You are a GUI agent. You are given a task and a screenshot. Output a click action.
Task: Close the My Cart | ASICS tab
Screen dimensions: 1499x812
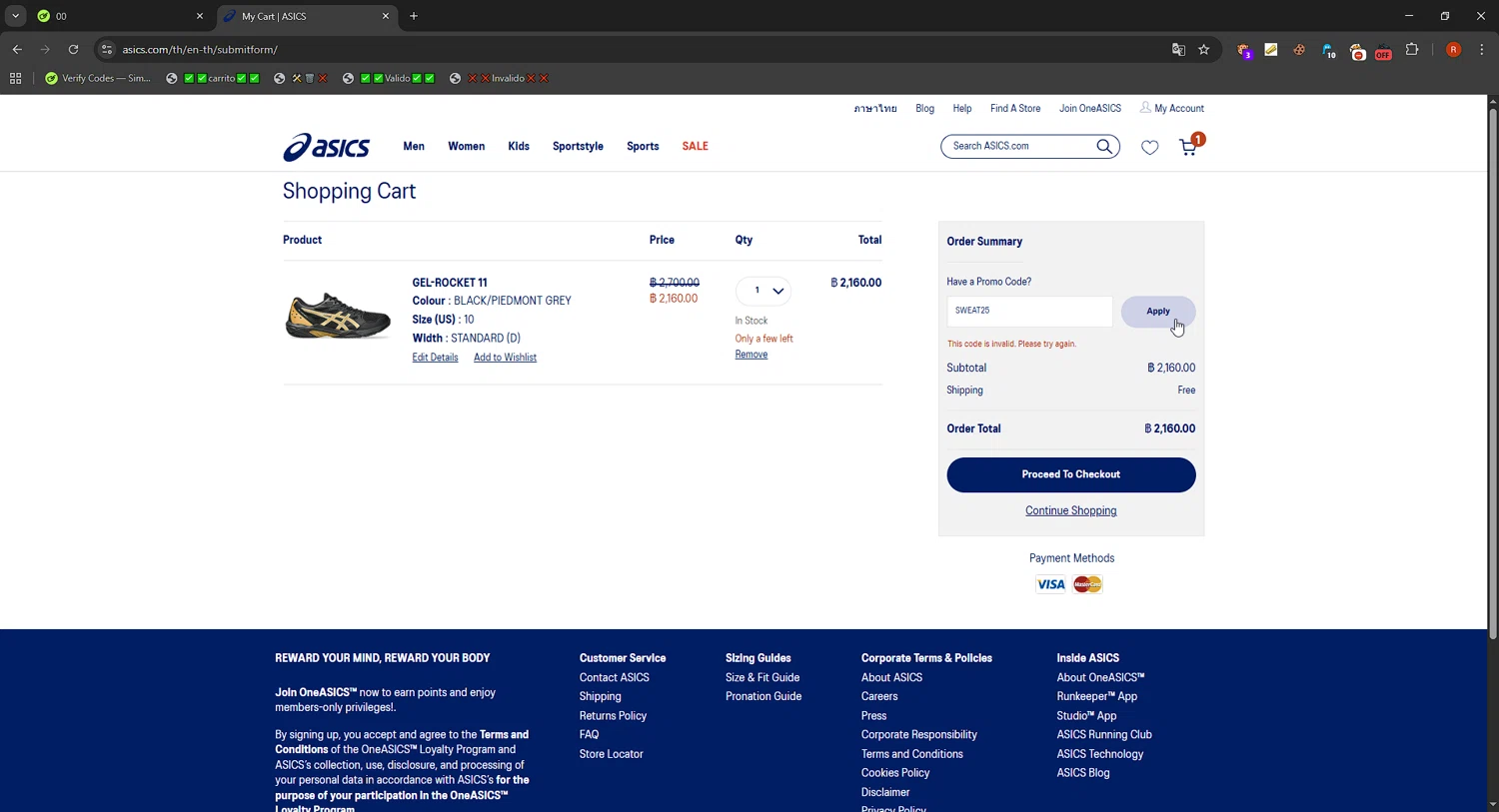click(386, 16)
